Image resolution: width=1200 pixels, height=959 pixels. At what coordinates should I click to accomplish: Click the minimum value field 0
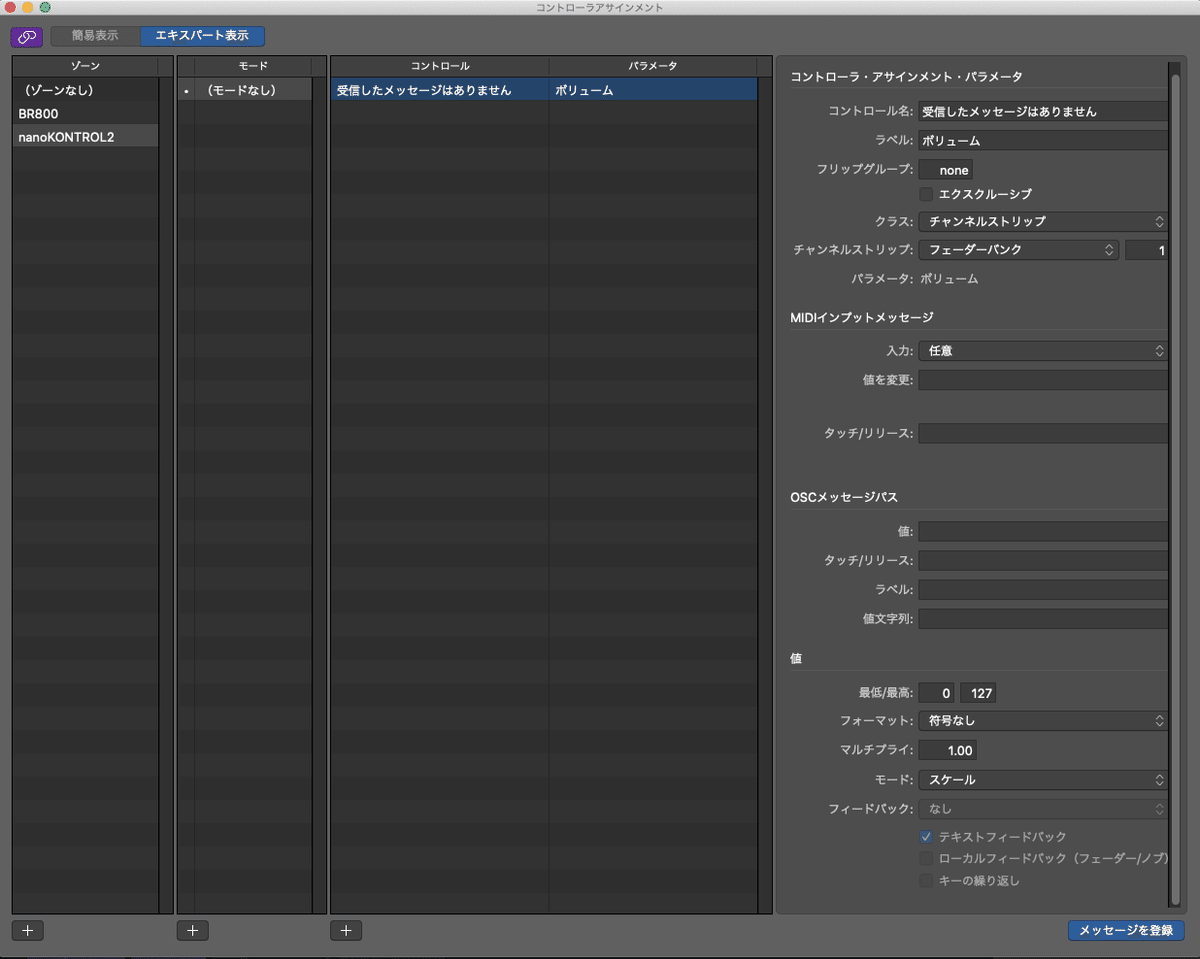pos(936,693)
